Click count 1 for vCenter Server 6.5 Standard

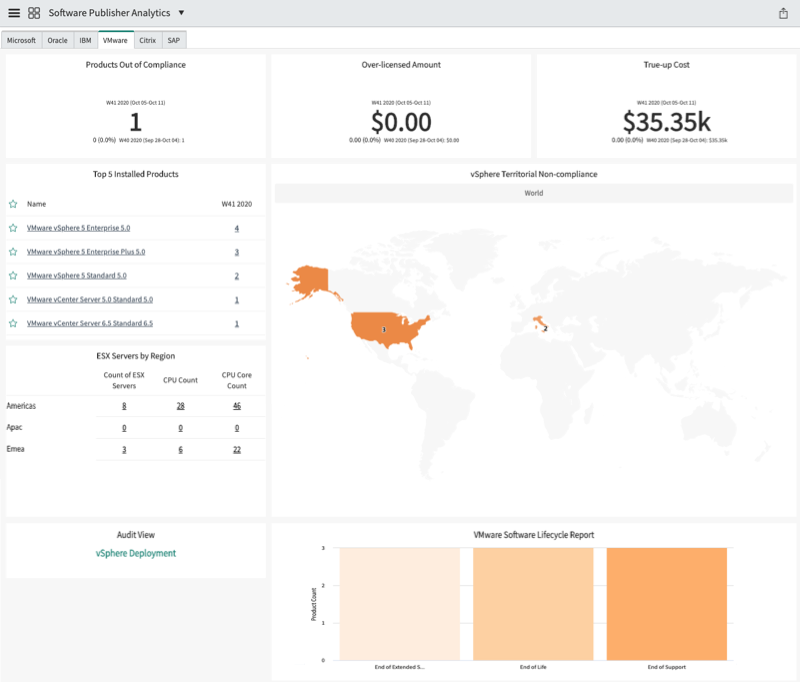(x=237, y=323)
